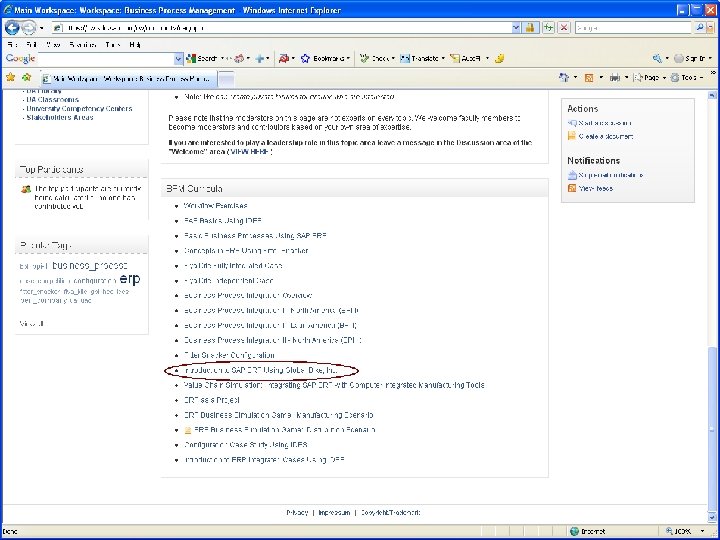720x540 pixels.
Task: Click the Favorites Center yellow star icon
Action: [11, 78]
